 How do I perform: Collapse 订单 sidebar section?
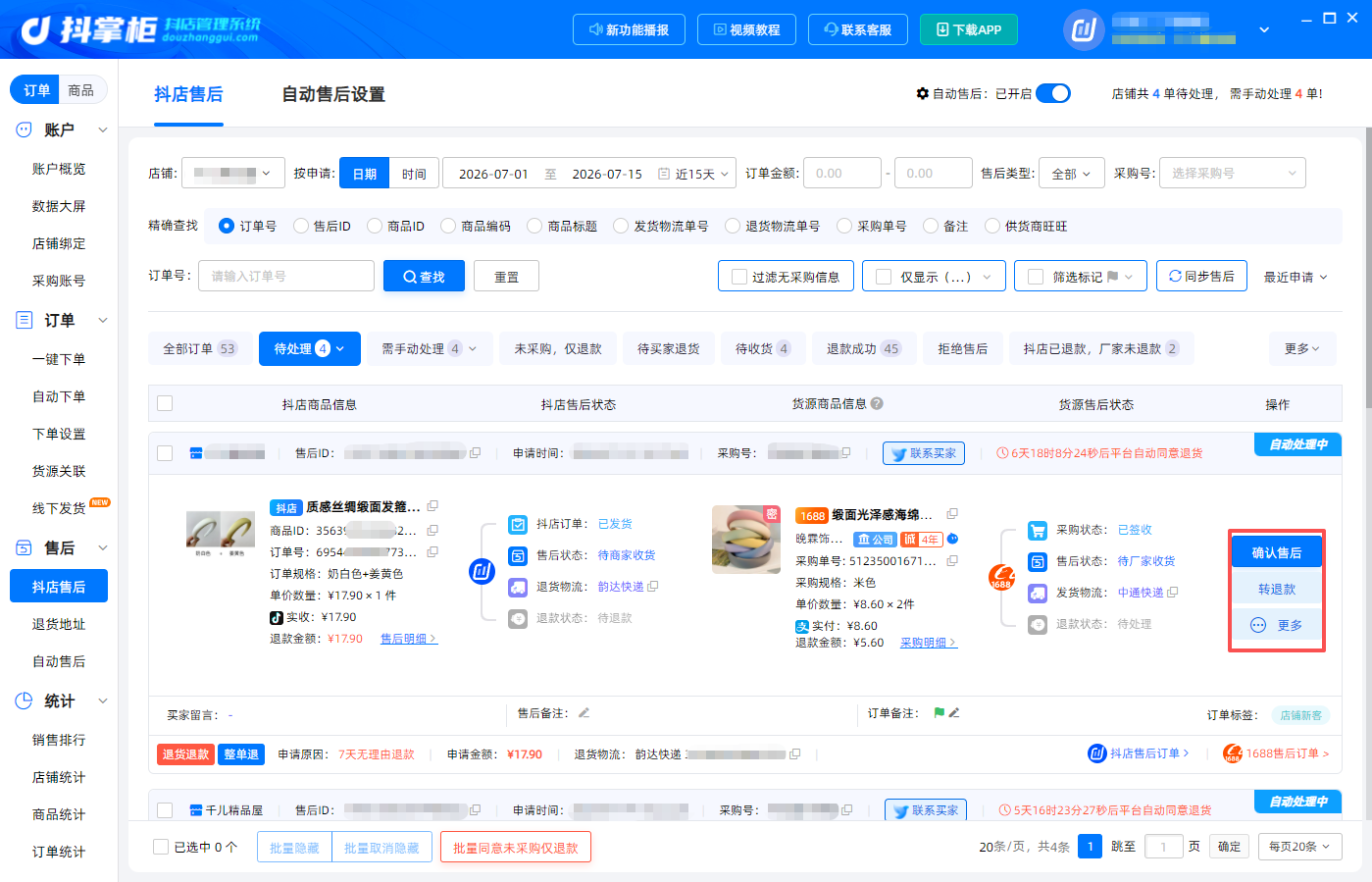103,320
